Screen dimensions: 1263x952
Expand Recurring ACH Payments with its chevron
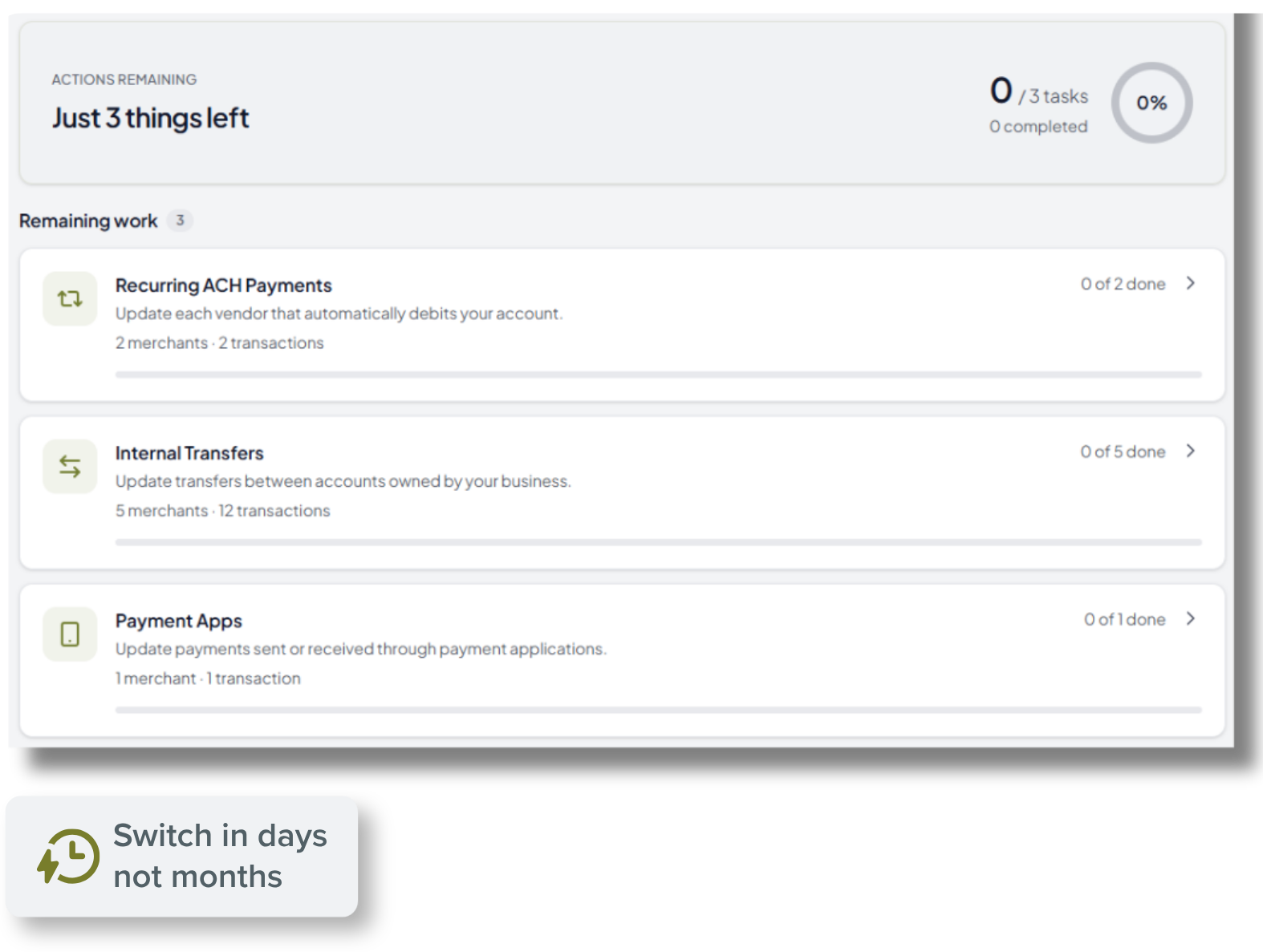(x=1191, y=283)
